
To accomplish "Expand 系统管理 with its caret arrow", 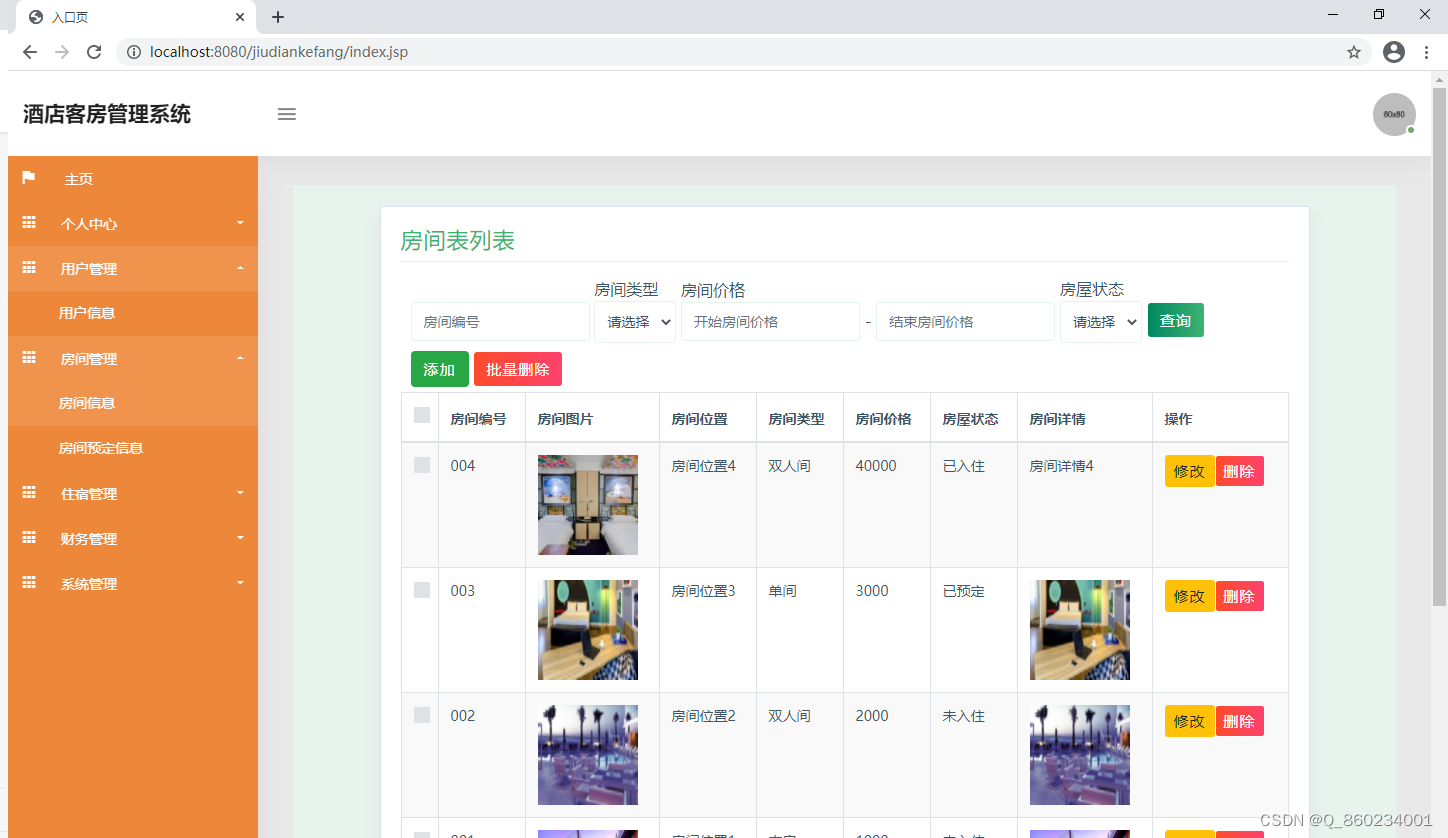I will point(240,583).
